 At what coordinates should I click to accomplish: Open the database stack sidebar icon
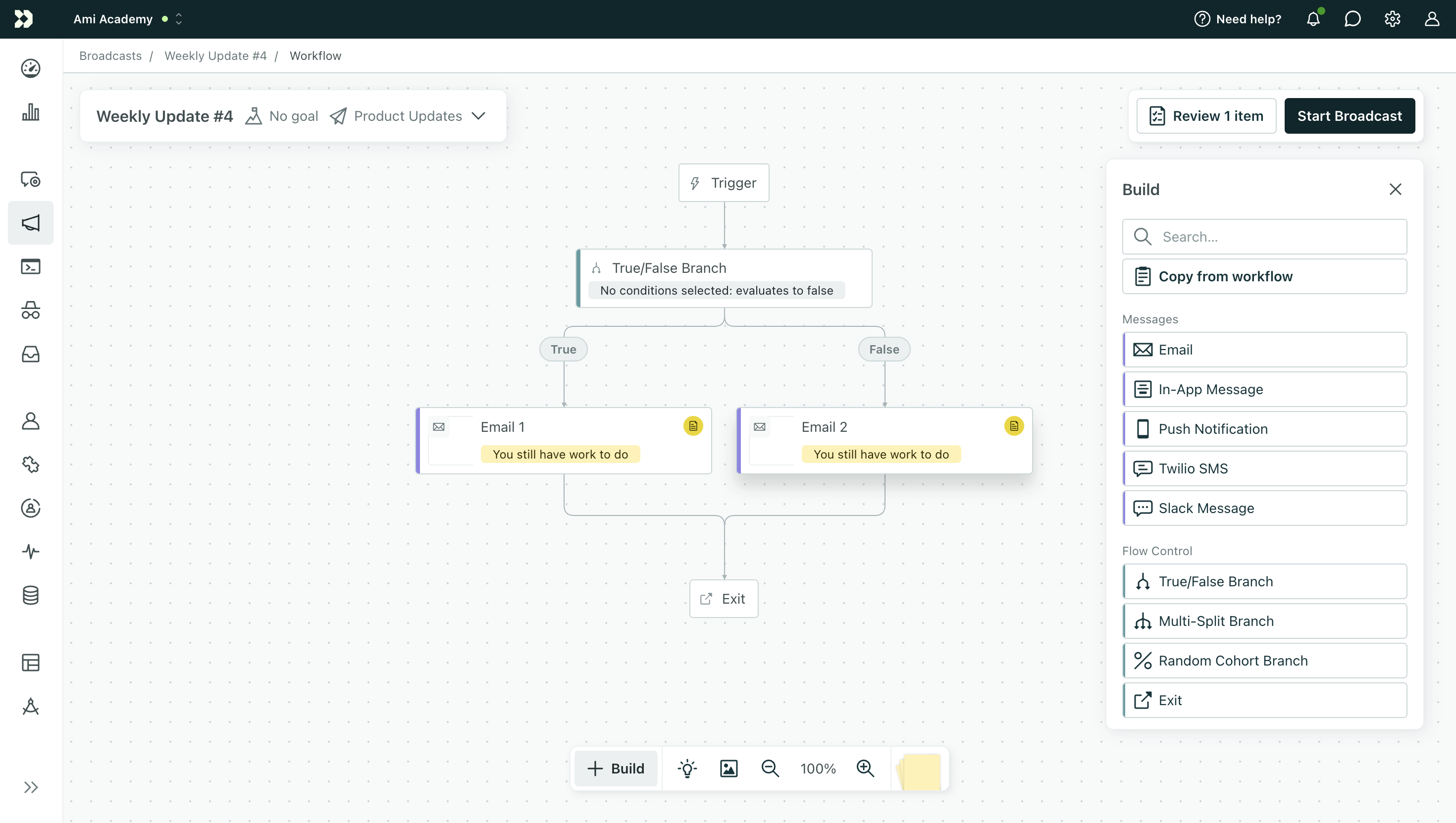tap(31, 595)
